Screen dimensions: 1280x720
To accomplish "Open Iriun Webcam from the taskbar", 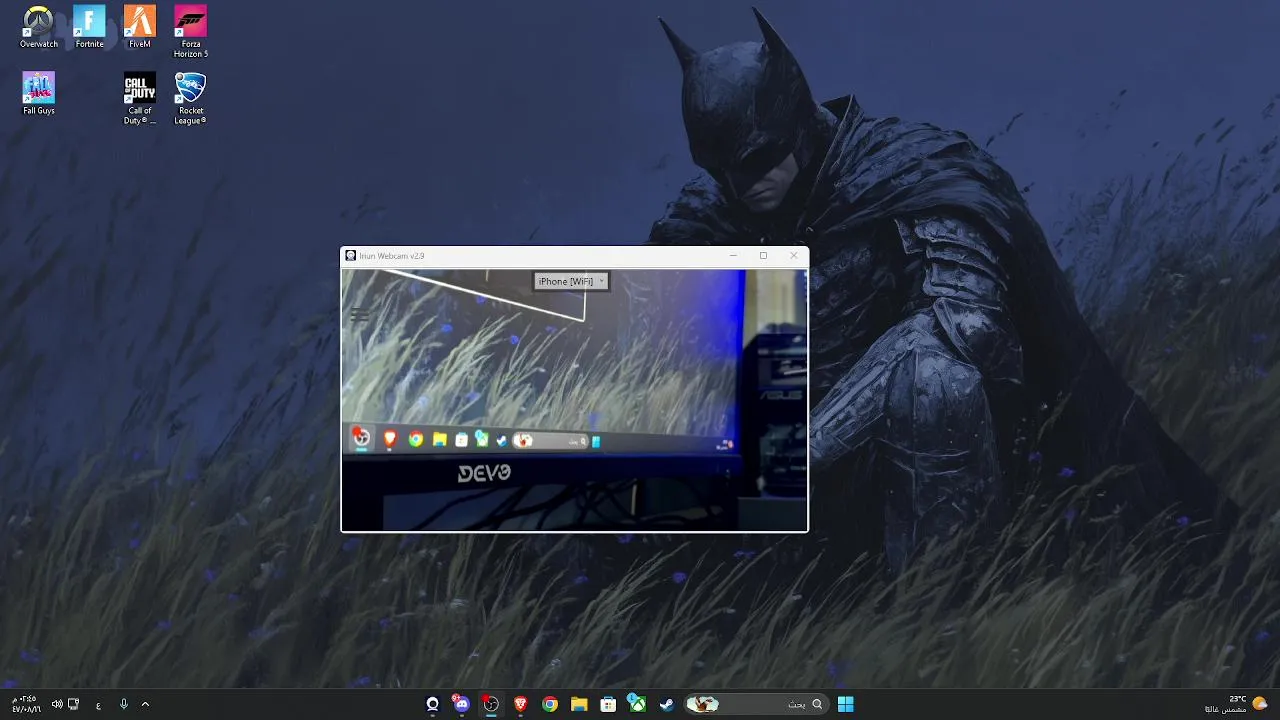I will coord(433,704).
